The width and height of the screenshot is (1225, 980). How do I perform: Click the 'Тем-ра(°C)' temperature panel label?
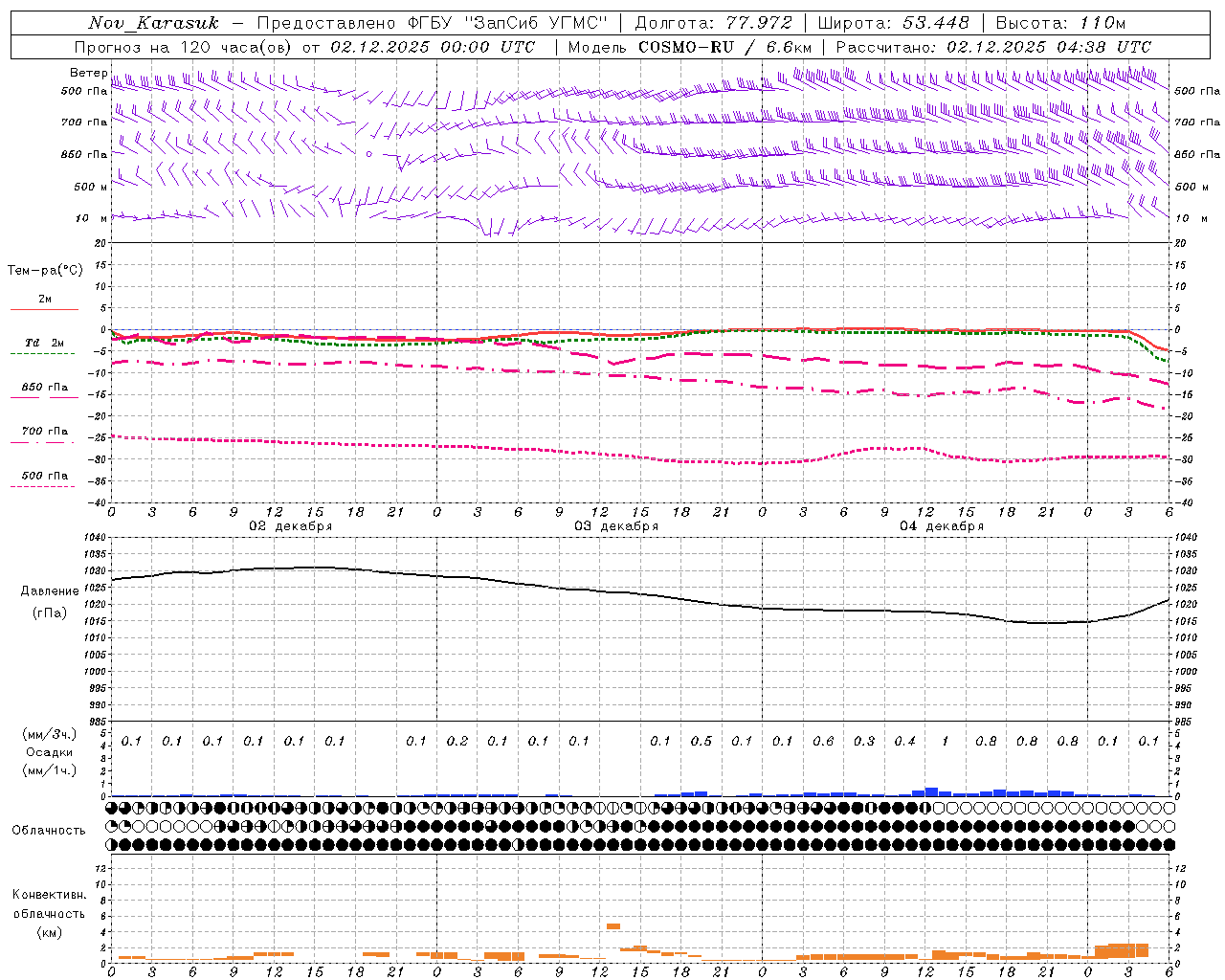click(45, 271)
